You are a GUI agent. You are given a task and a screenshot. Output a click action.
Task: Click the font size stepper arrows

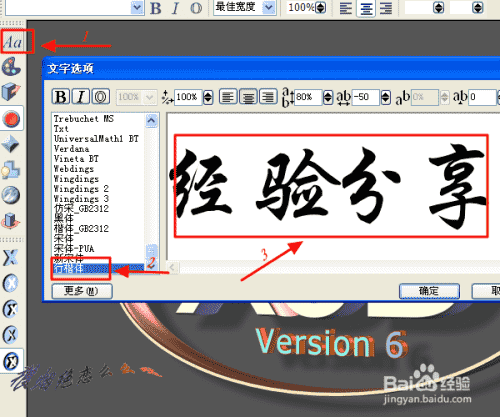[208, 97]
